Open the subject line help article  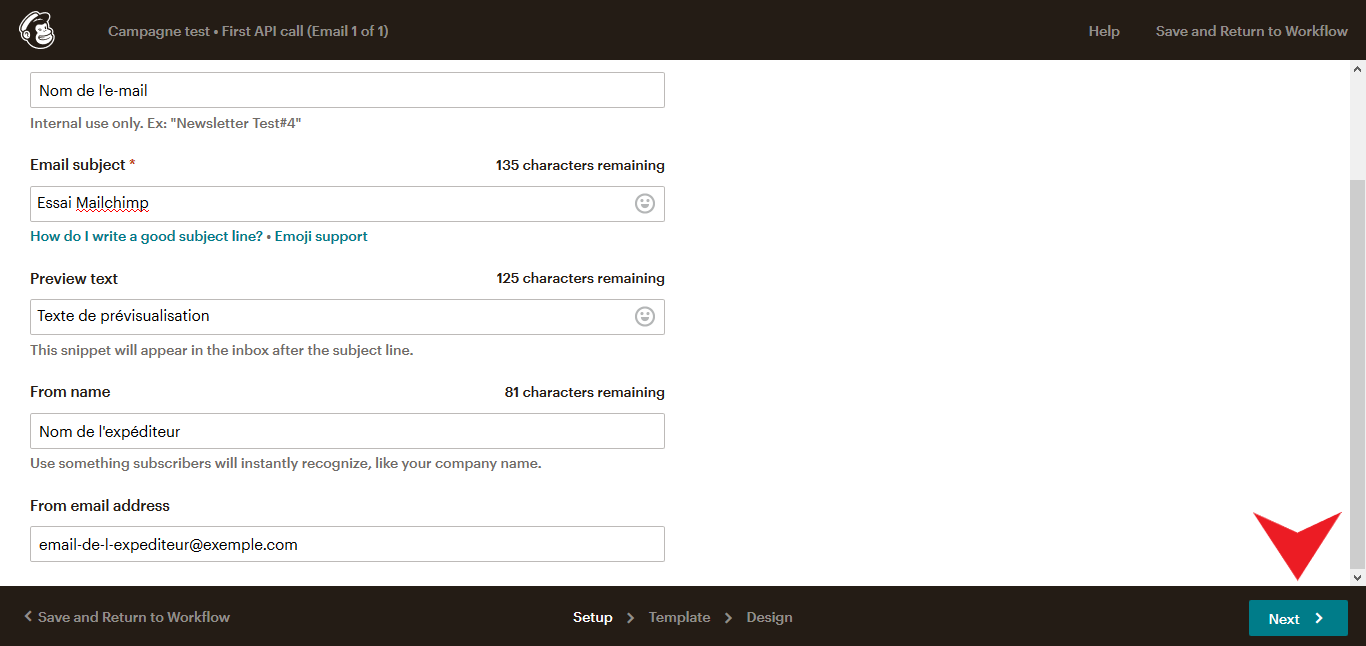click(145, 236)
